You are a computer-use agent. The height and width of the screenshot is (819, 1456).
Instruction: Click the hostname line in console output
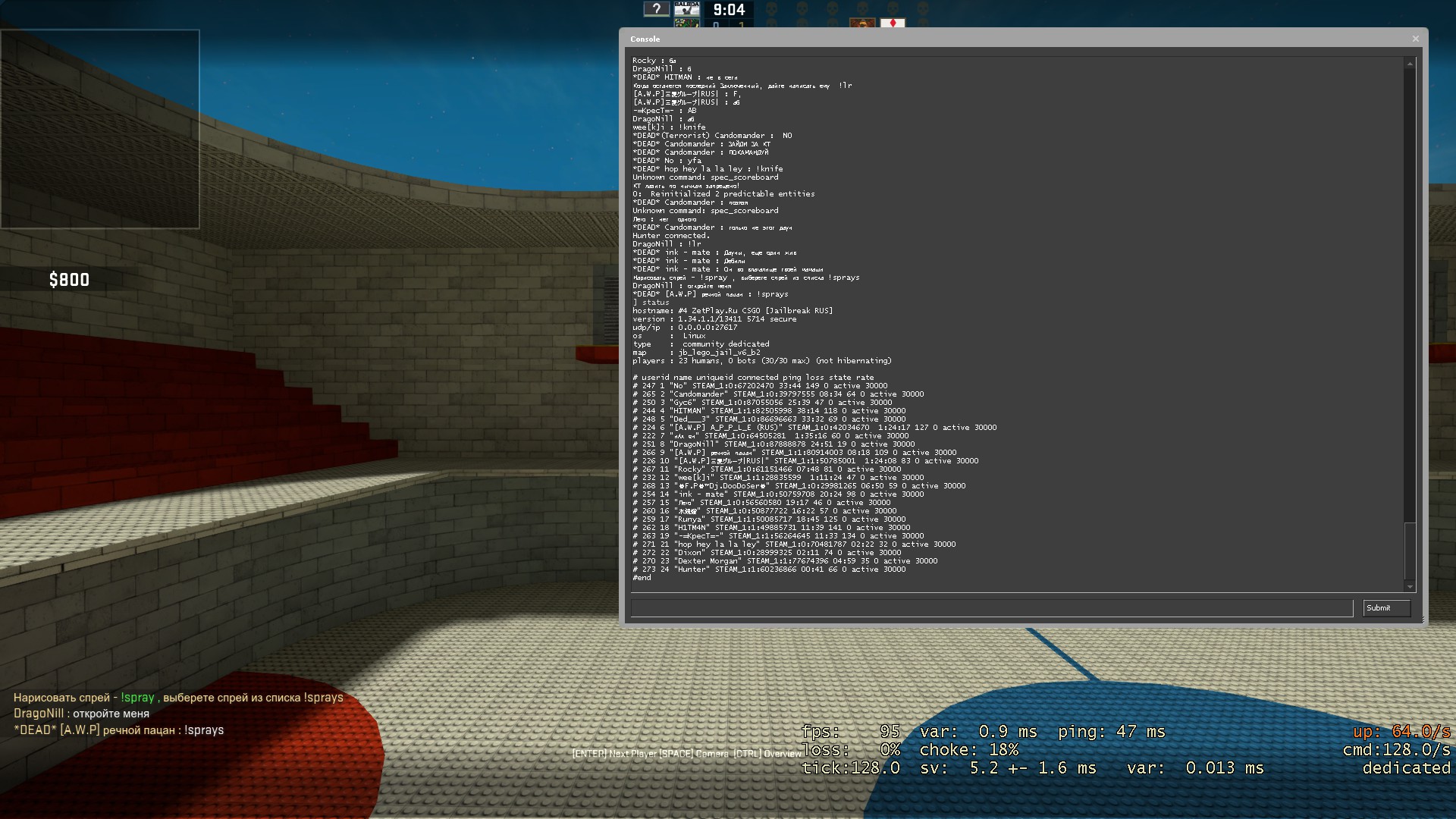coord(733,311)
